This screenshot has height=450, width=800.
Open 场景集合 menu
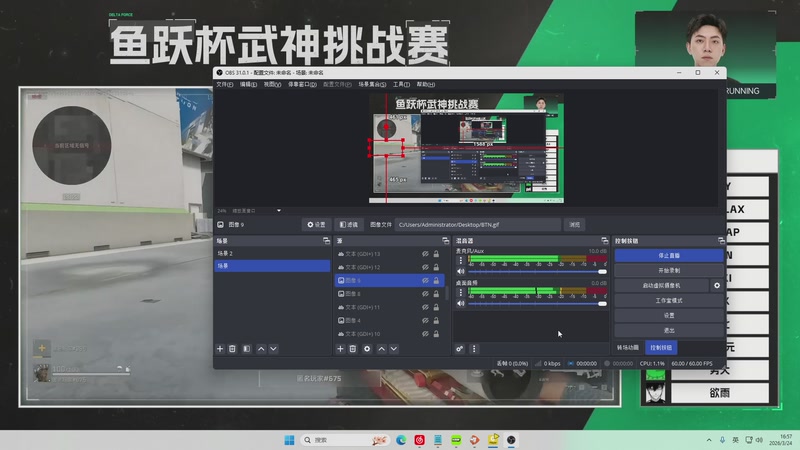[x=372, y=85]
